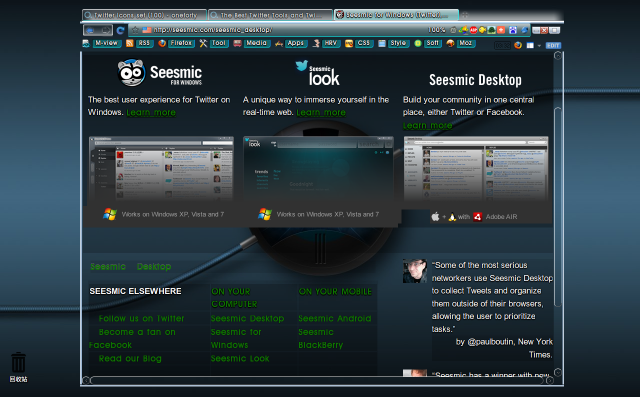This screenshot has height=397, width=640.
Task: Open the Read our Blog link
Action: (130, 359)
